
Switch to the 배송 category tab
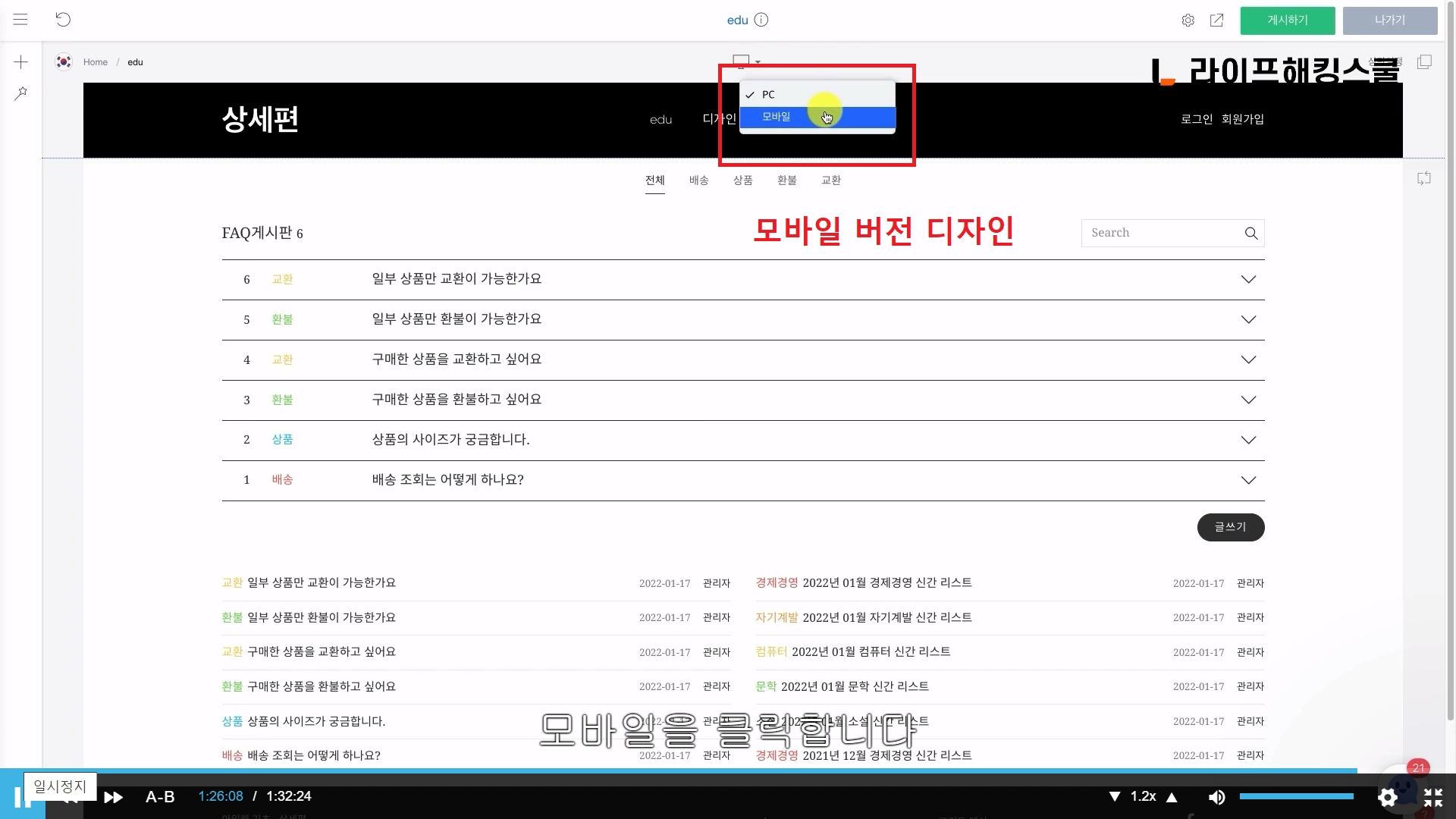[x=698, y=180]
